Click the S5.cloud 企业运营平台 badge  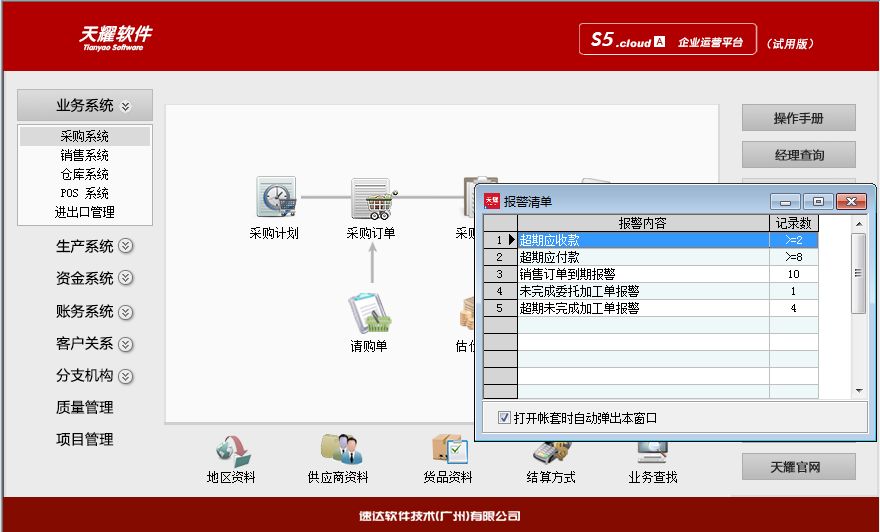click(x=667, y=39)
